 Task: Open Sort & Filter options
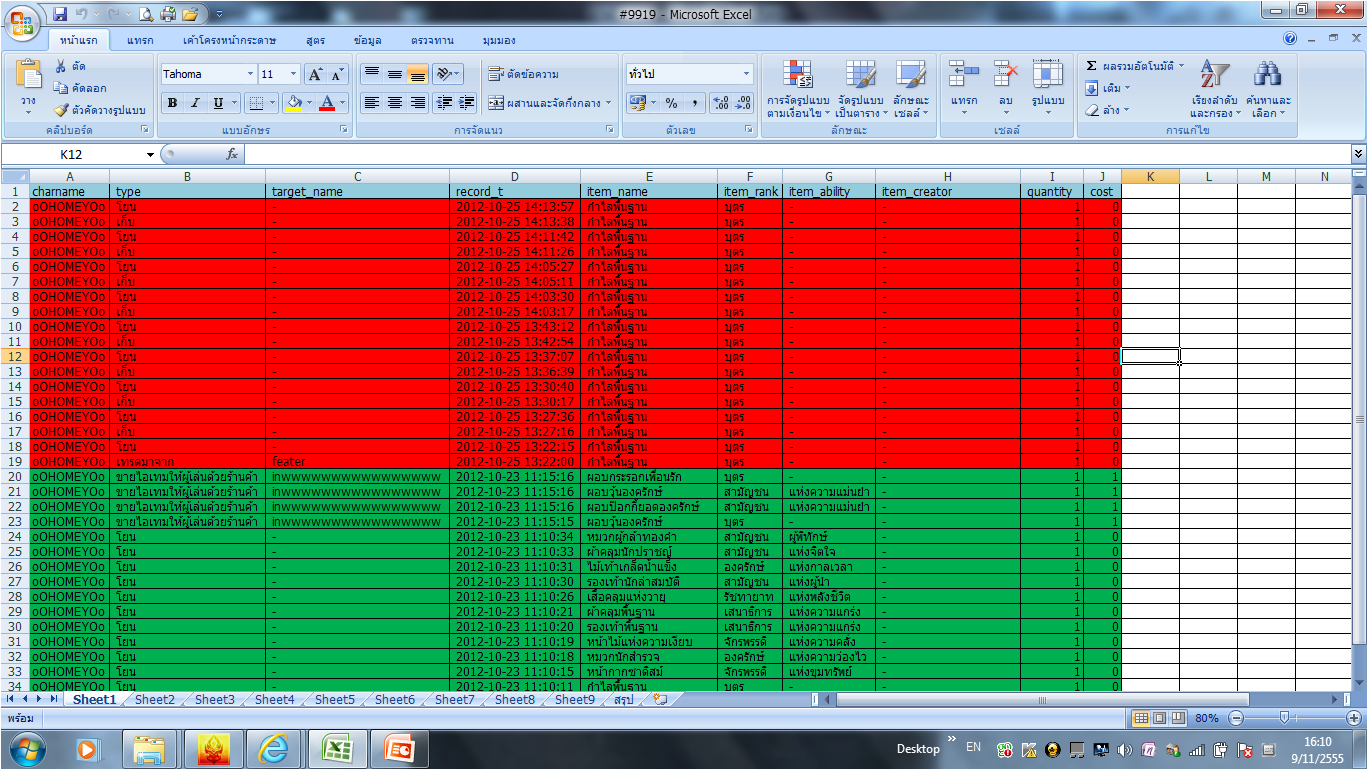click(x=1214, y=90)
